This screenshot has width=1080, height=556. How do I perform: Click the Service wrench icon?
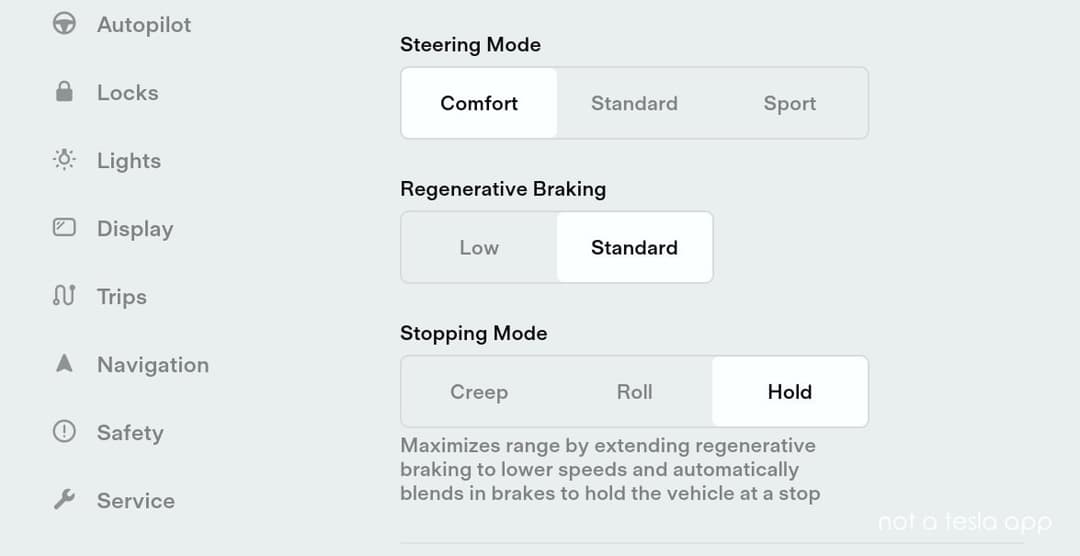64,500
